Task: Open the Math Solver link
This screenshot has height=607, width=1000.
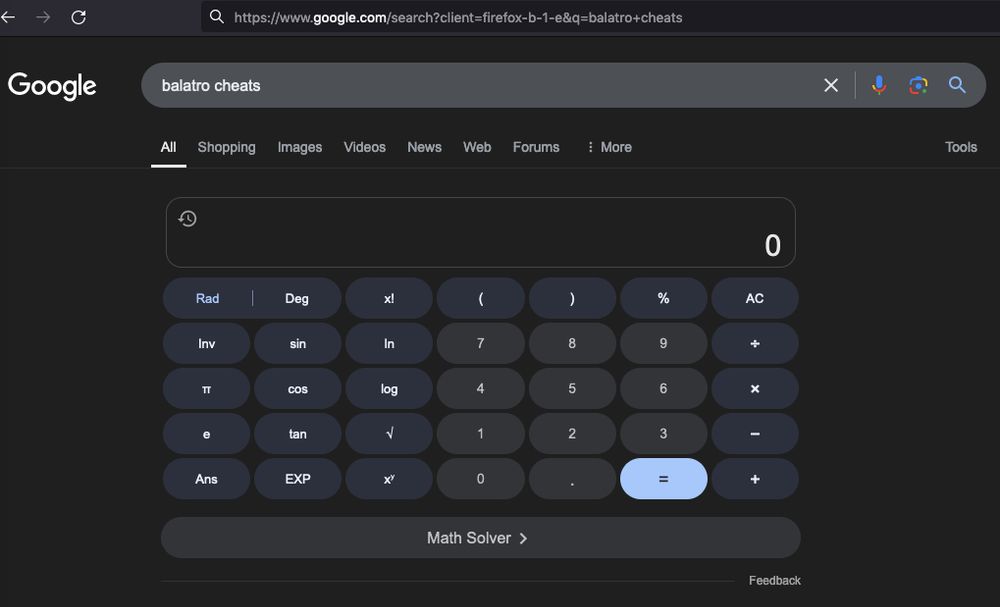Action: (480, 538)
